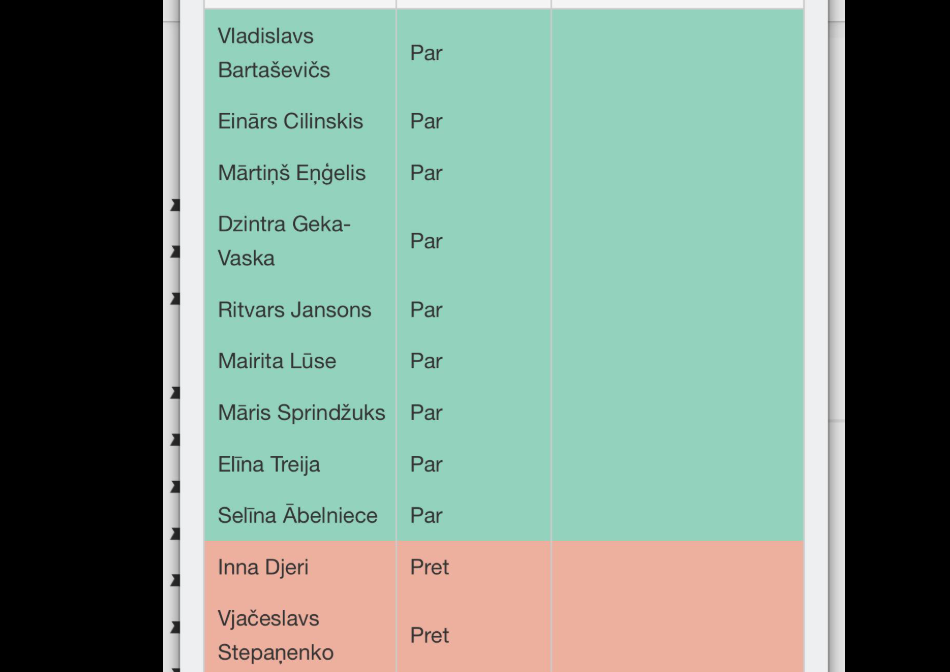Click the empty third-column cell for Selīna Ābelniece

tap(677, 515)
